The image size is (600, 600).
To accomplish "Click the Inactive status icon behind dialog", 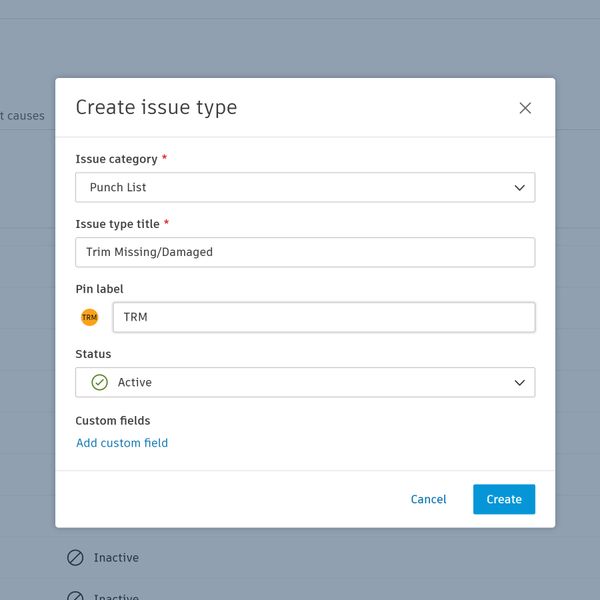I will [75, 558].
